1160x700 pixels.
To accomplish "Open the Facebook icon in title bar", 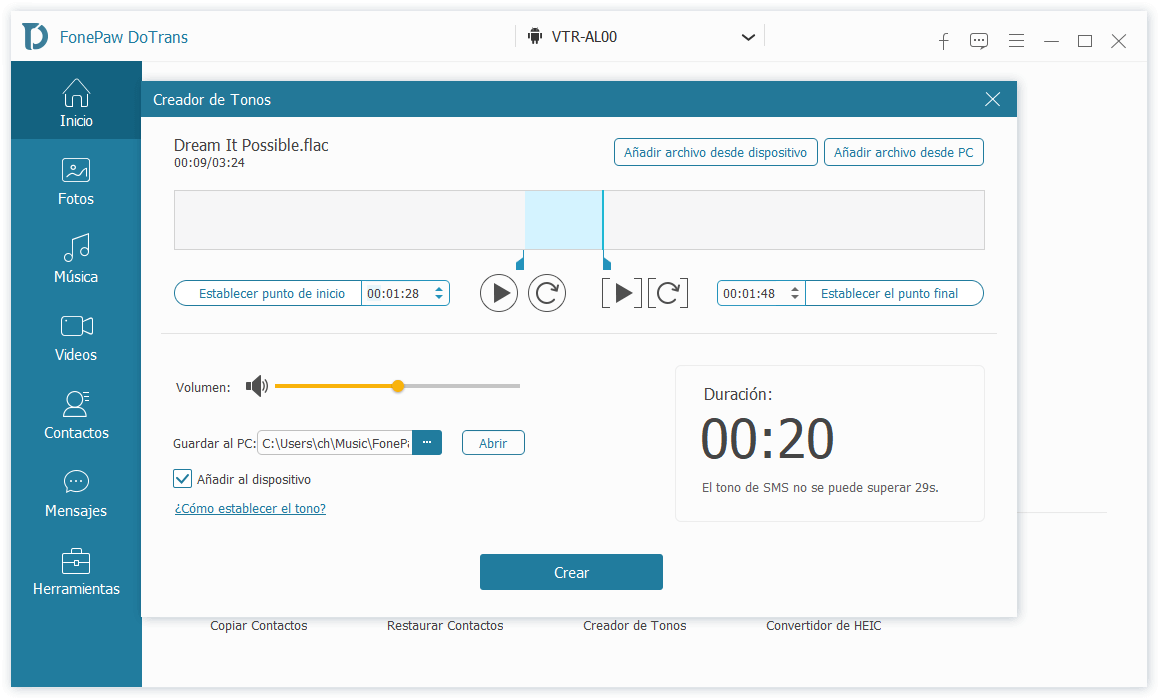I will point(943,41).
